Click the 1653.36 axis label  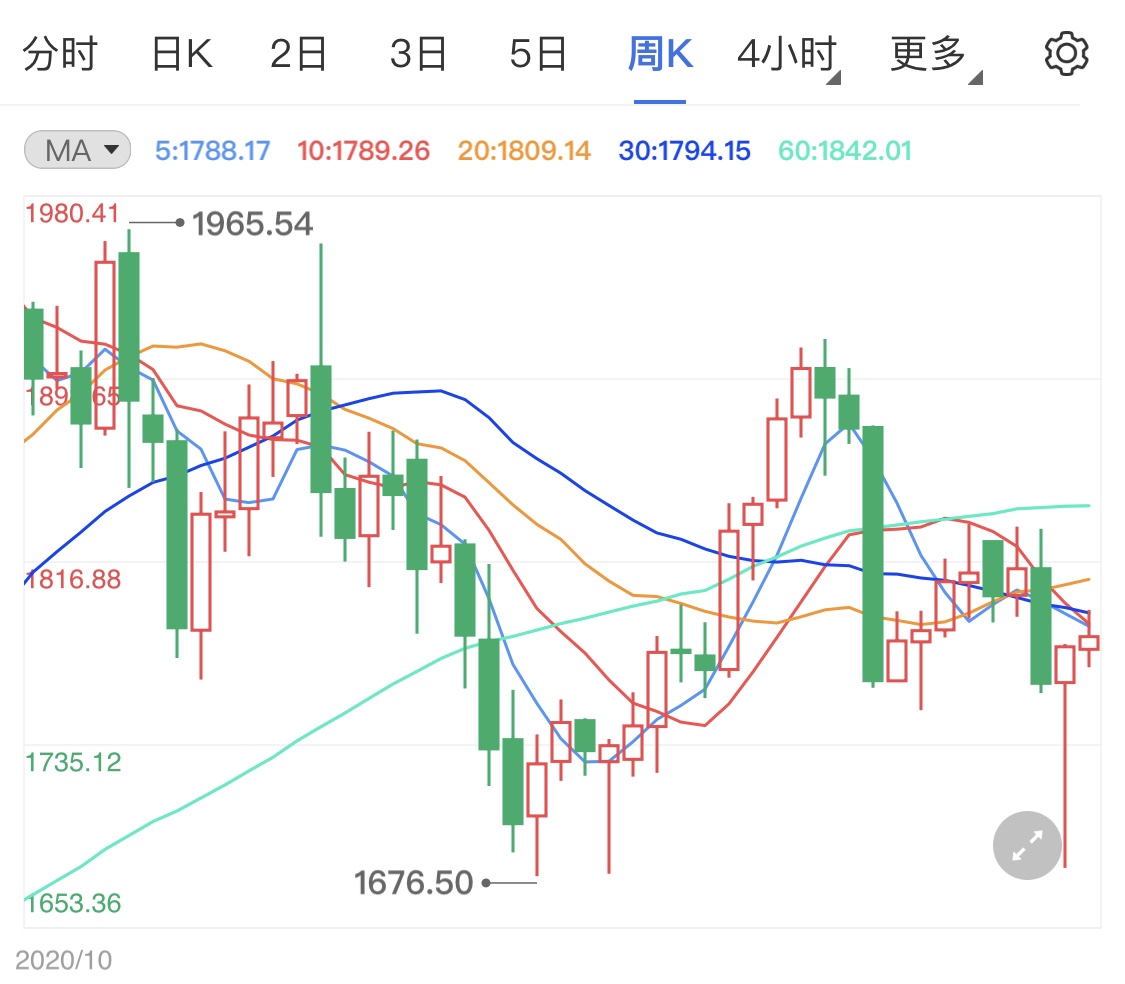tap(73, 903)
